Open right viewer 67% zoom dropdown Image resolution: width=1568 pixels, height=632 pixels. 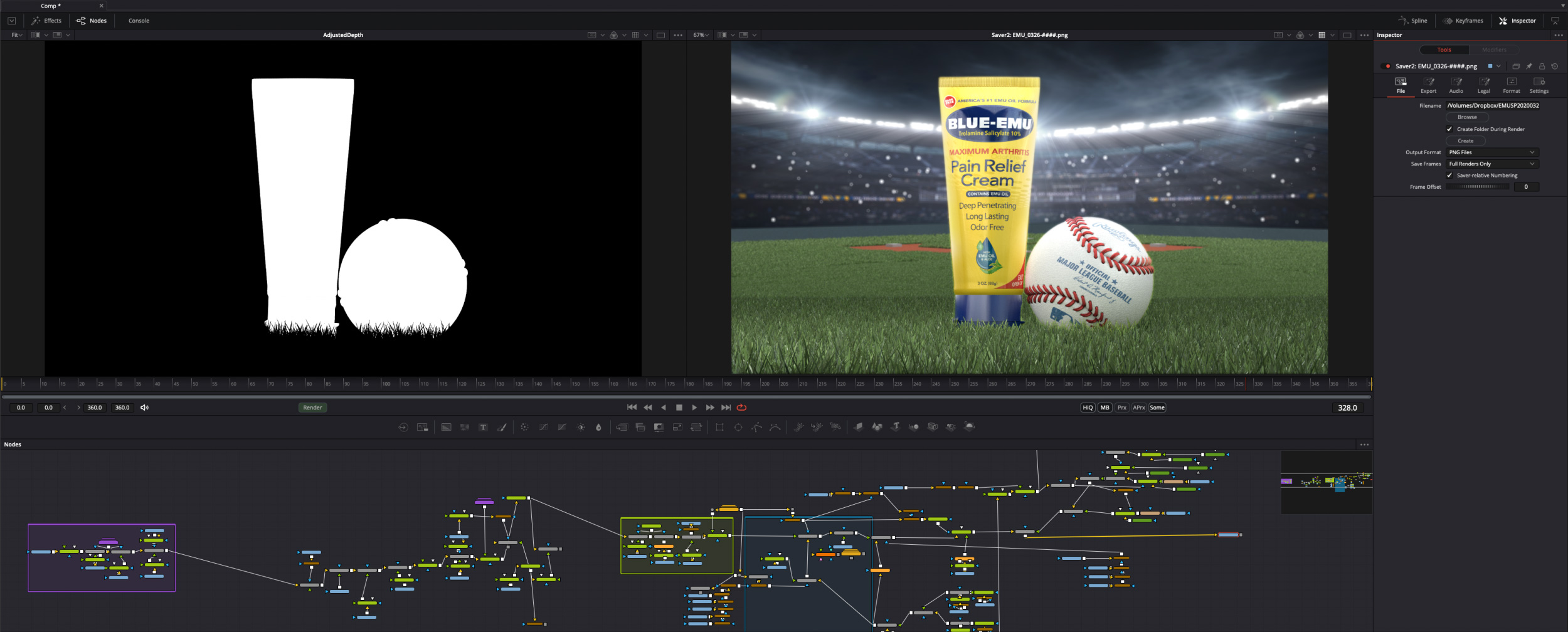click(x=701, y=35)
